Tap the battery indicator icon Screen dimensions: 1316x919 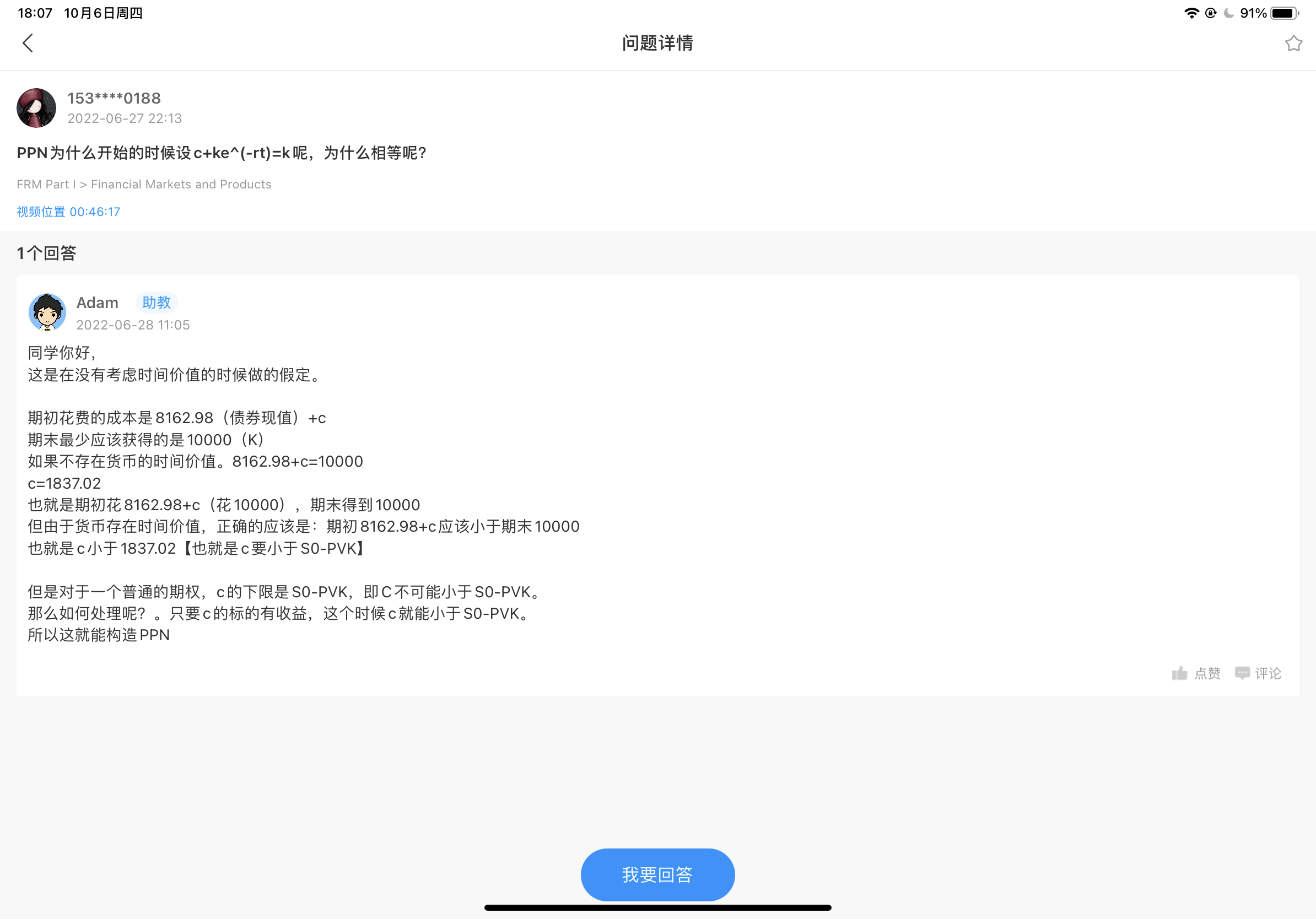pyautogui.click(x=1284, y=13)
